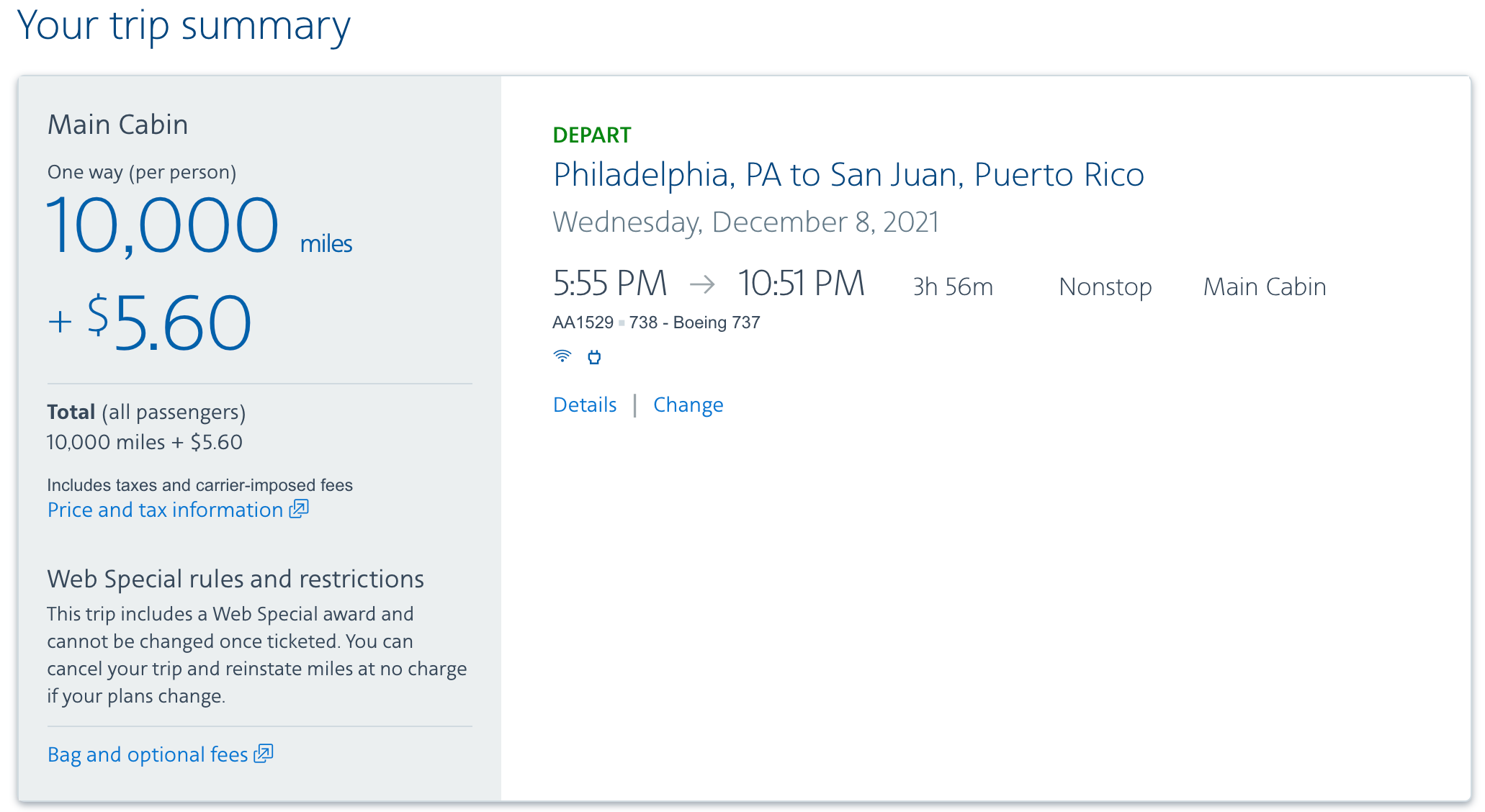Click the Philadelphia to San Juan route title
The image size is (1485, 812).
point(848,175)
